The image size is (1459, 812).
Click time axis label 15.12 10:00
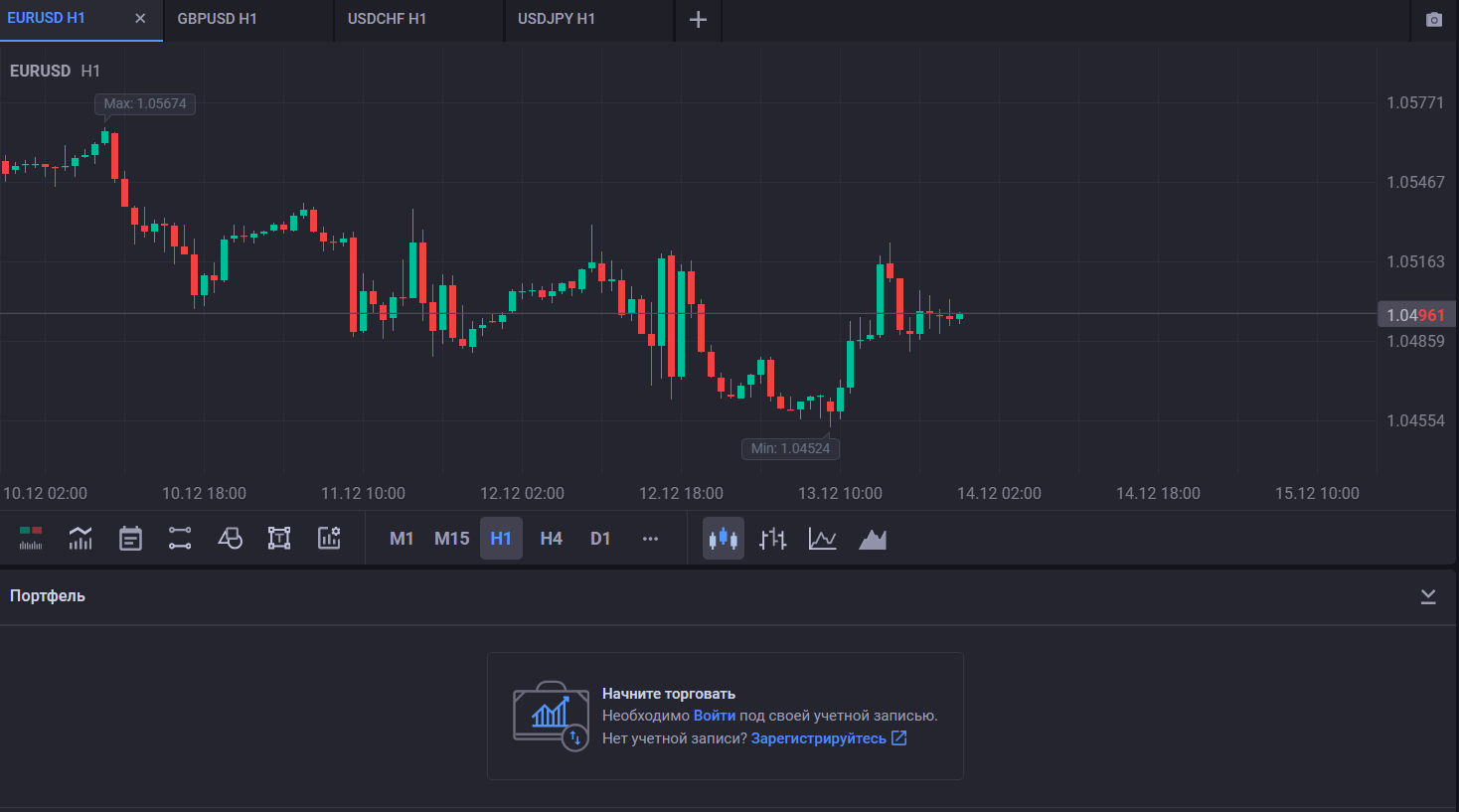(x=1317, y=493)
